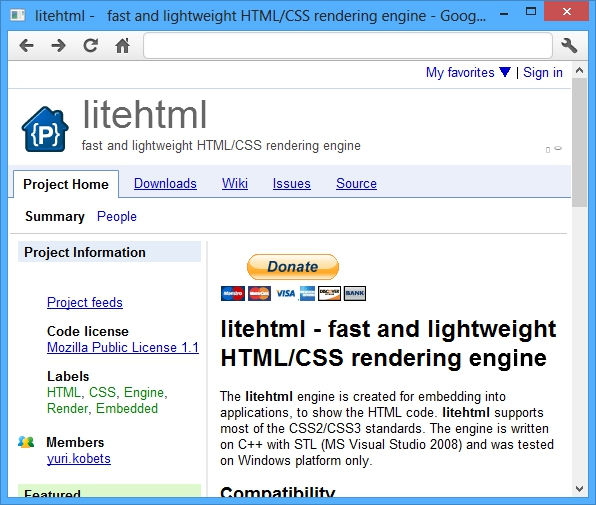
Task: Click the Donate button
Action: point(293,267)
